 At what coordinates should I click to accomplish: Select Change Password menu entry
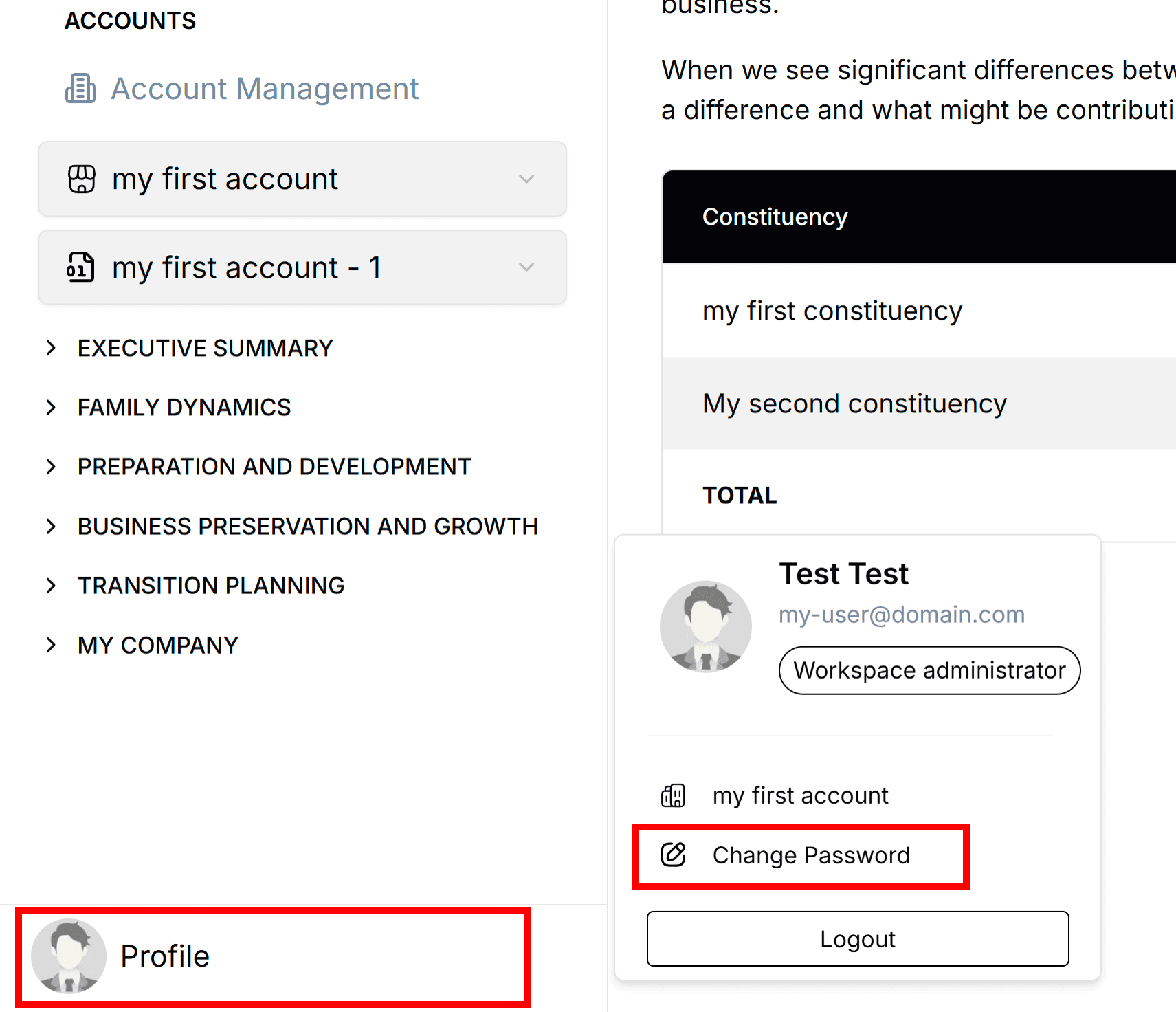(811, 855)
